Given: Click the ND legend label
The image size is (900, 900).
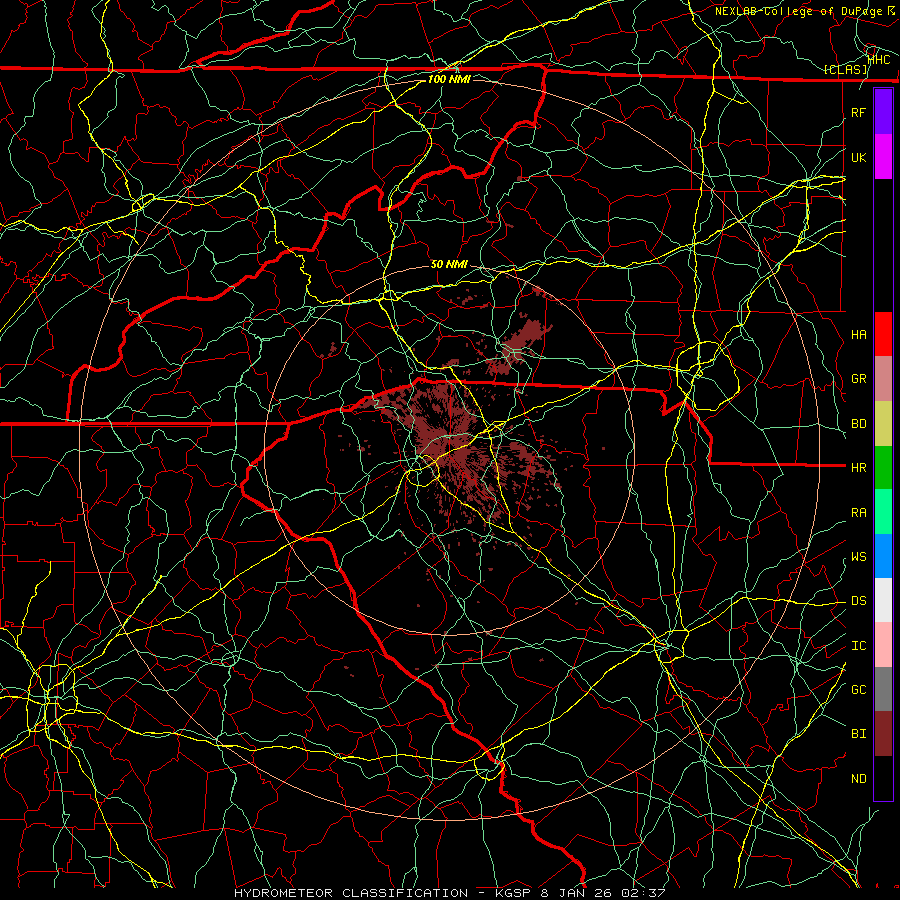Looking at the screenshot, I should [x=858, y=779].
